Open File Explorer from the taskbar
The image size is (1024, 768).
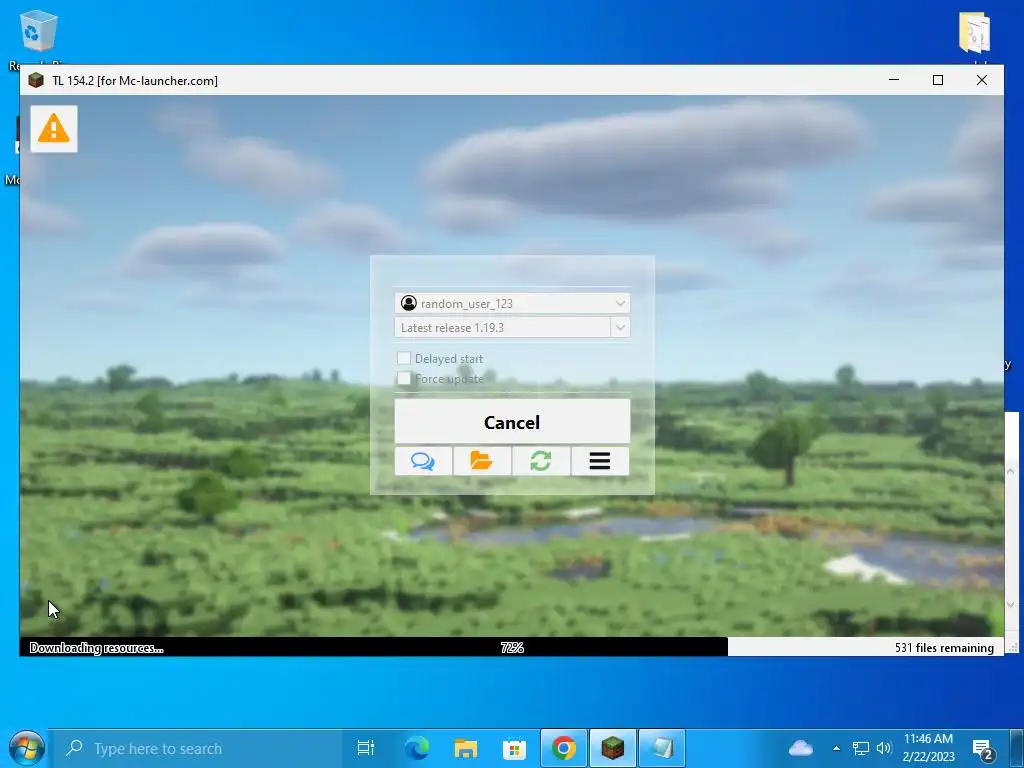466,748
